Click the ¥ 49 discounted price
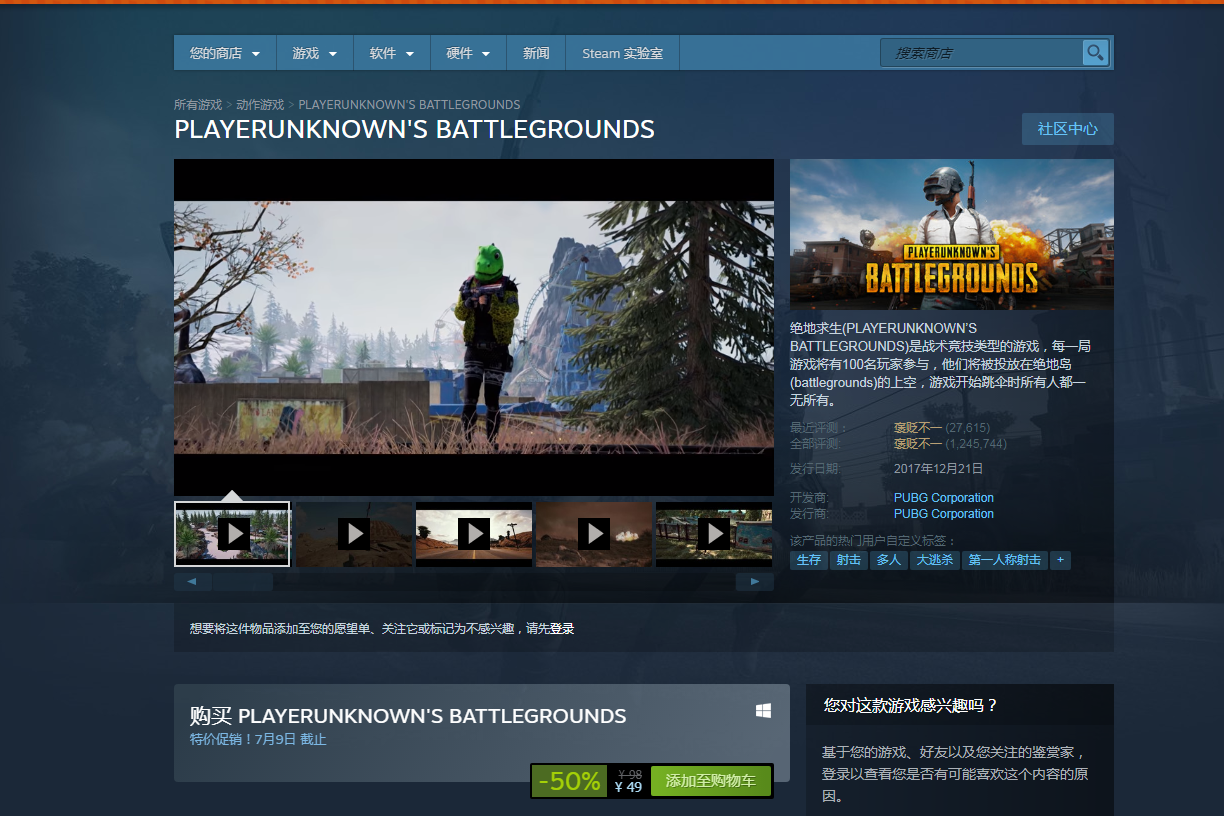 point(628,787)
